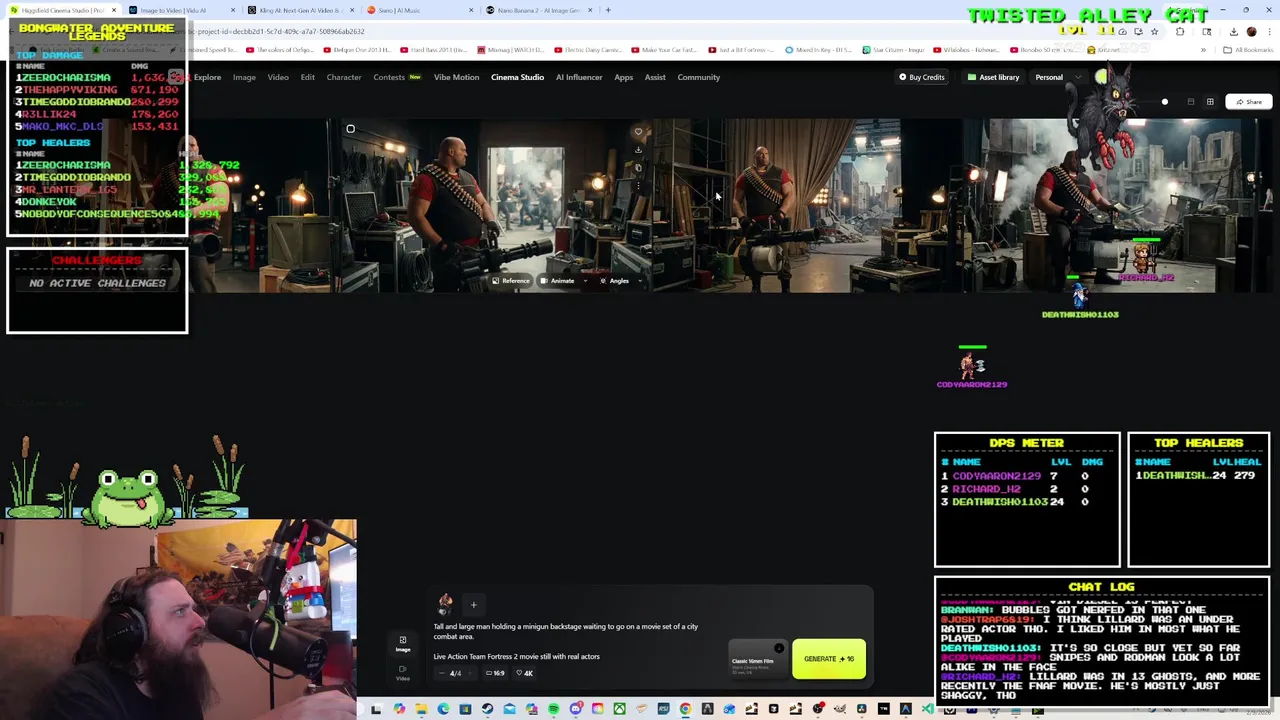The image size is (1280, 720).
Task: Open Steam from the taskbar
Action: click(487, 709)
